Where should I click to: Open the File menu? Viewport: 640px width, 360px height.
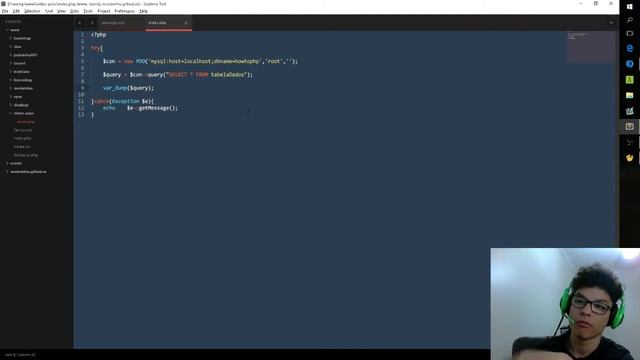(5, 11)
